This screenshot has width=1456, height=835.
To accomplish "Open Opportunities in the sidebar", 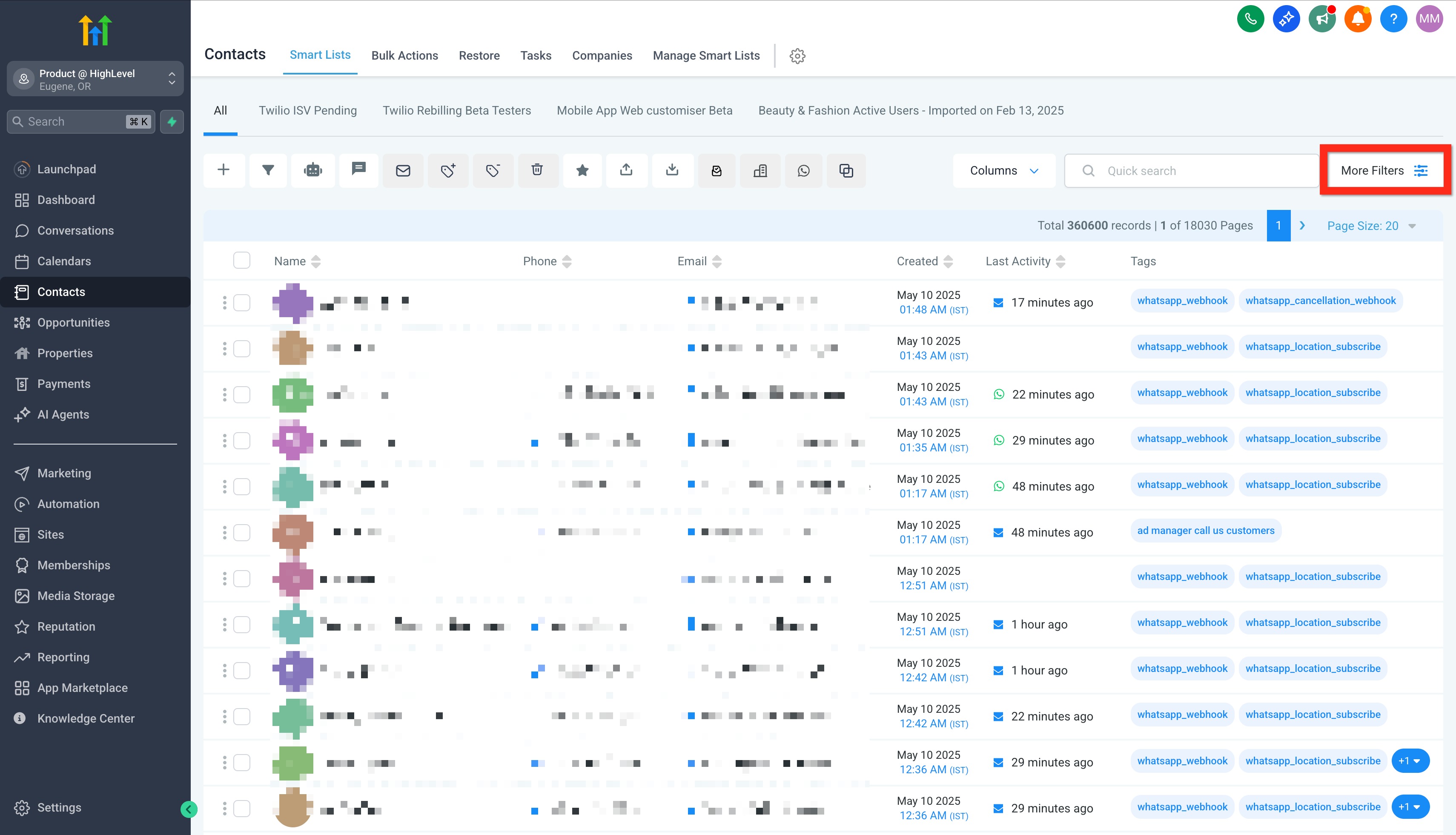I will pyautogui.click(x=73, y=322).
